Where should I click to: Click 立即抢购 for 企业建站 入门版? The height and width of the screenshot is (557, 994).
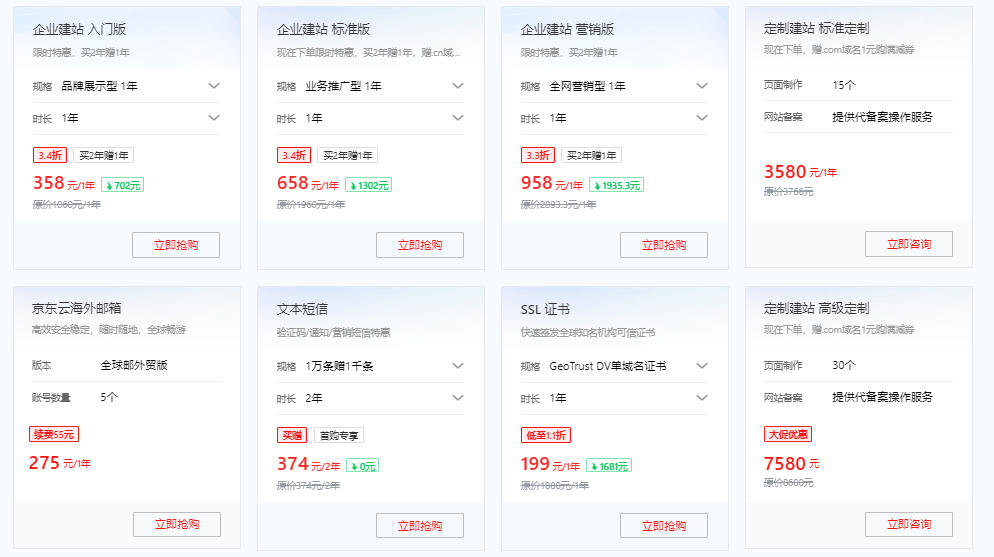click(x=176, y=245)
